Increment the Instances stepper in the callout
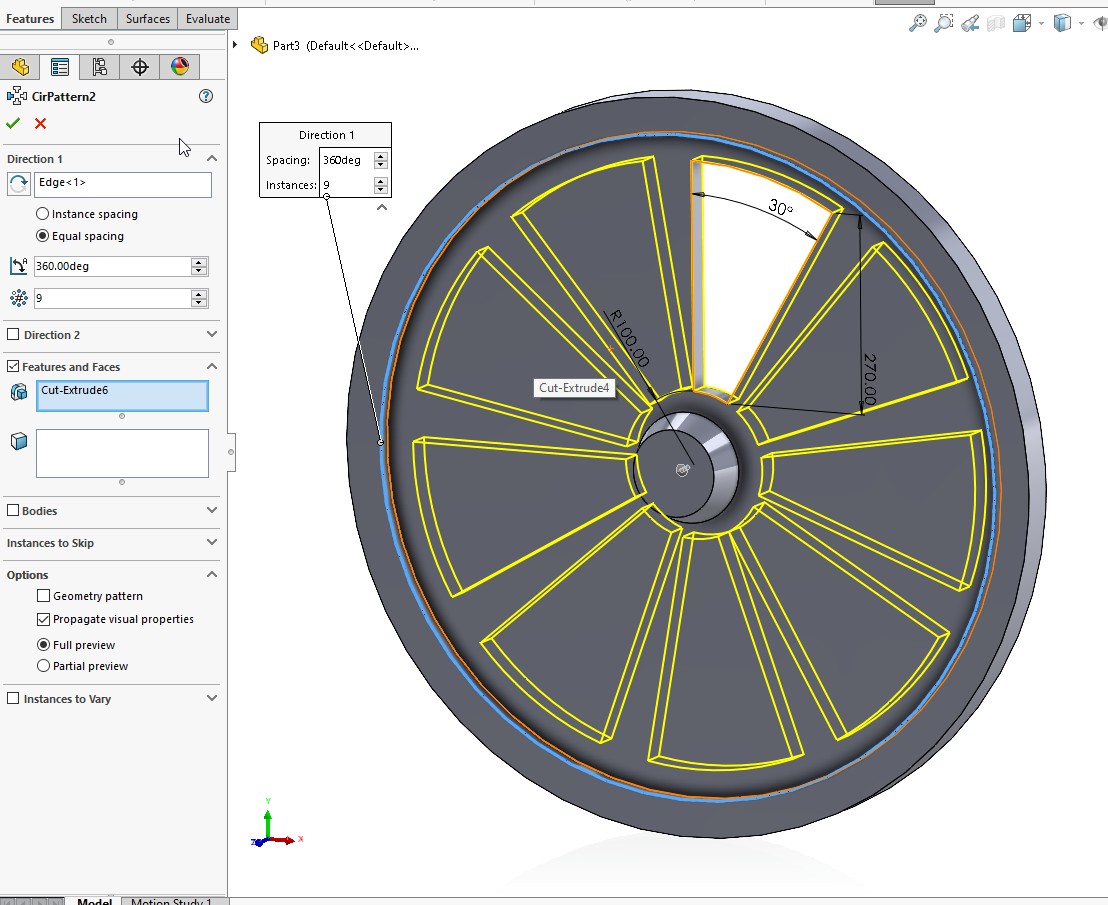The height and width of the screenshot is (905, 1108). coord(380,180)
